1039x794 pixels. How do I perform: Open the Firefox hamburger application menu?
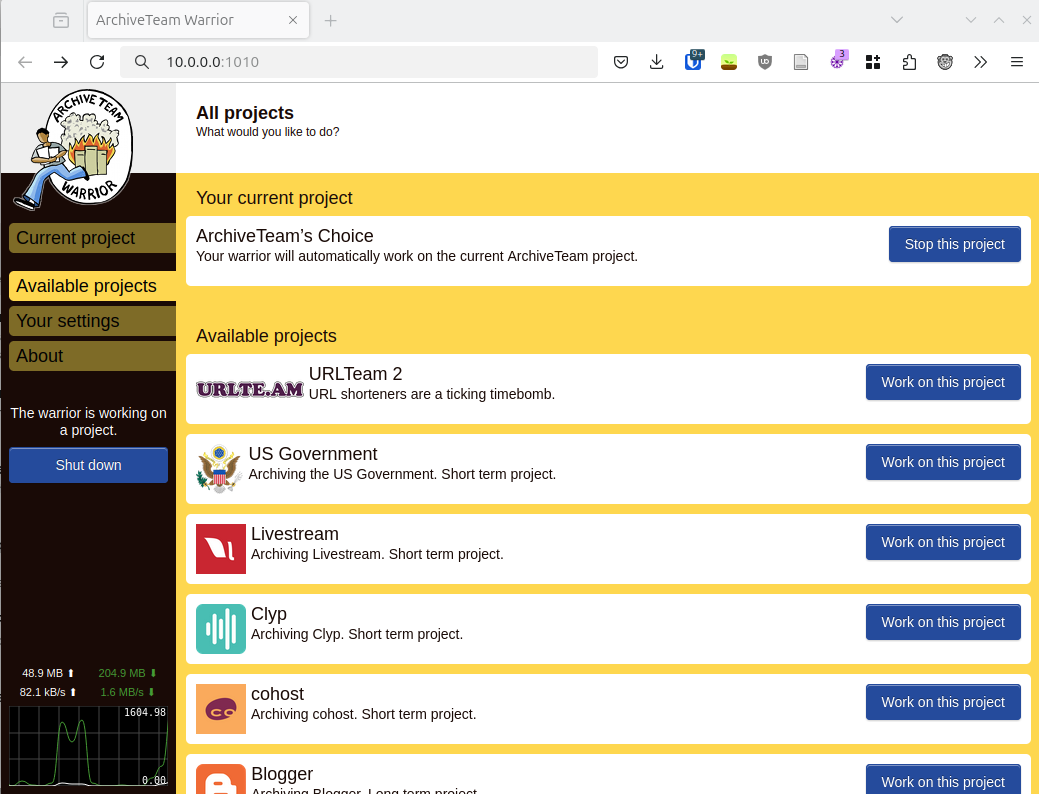point(1017,62)
